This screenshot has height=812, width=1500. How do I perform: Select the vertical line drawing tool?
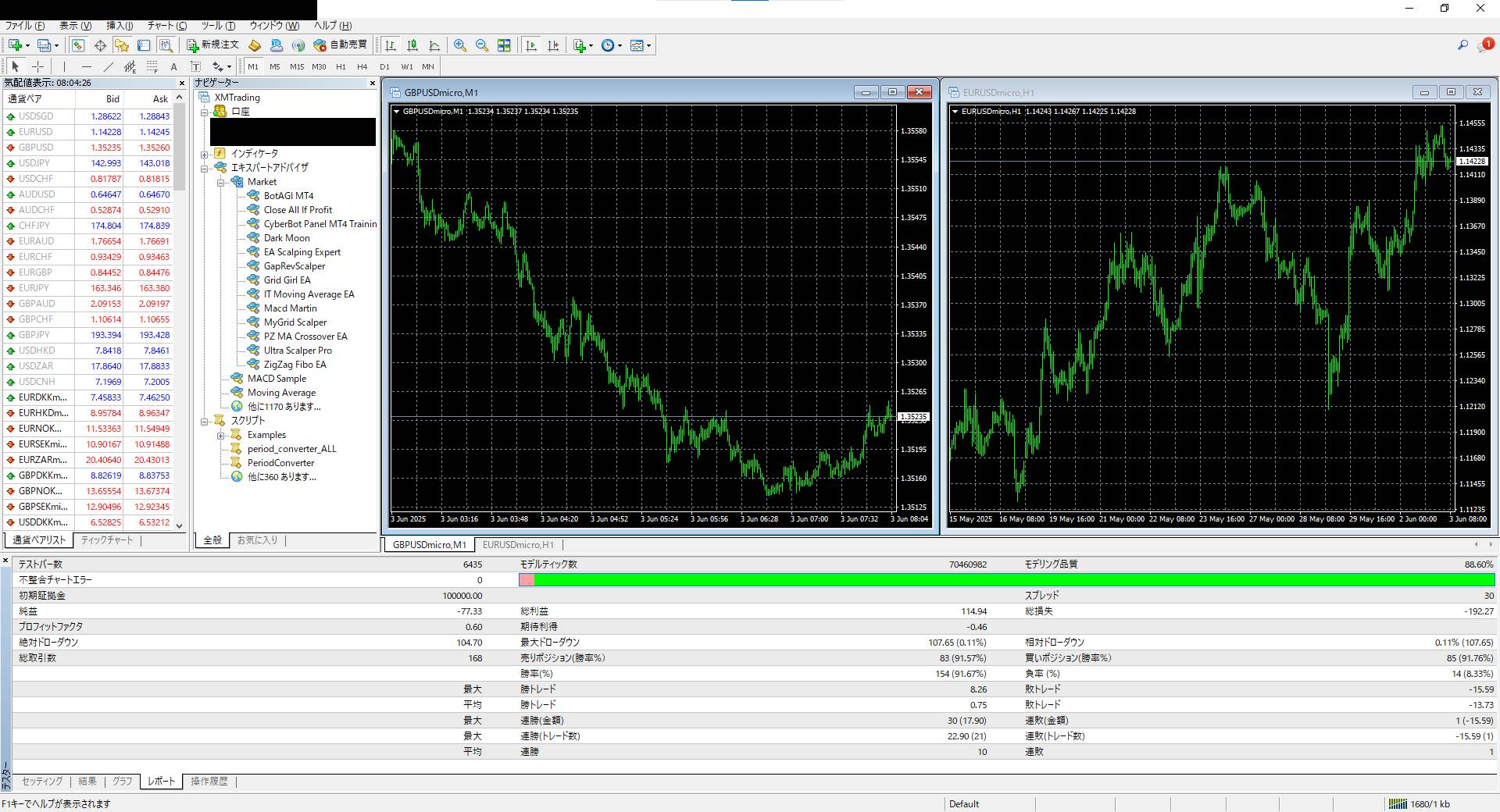[x=65, y=66]
